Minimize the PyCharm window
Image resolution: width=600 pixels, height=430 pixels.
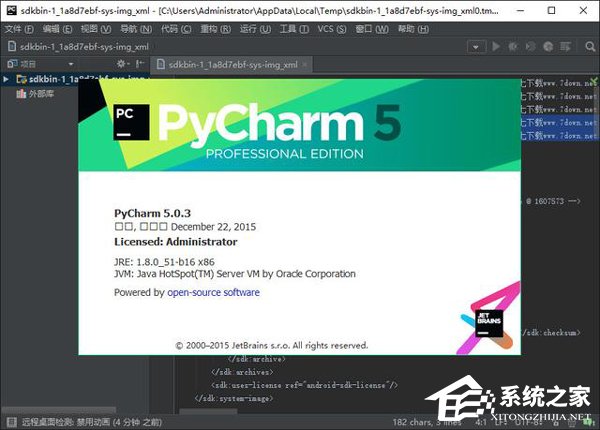(x=520, y=10)
